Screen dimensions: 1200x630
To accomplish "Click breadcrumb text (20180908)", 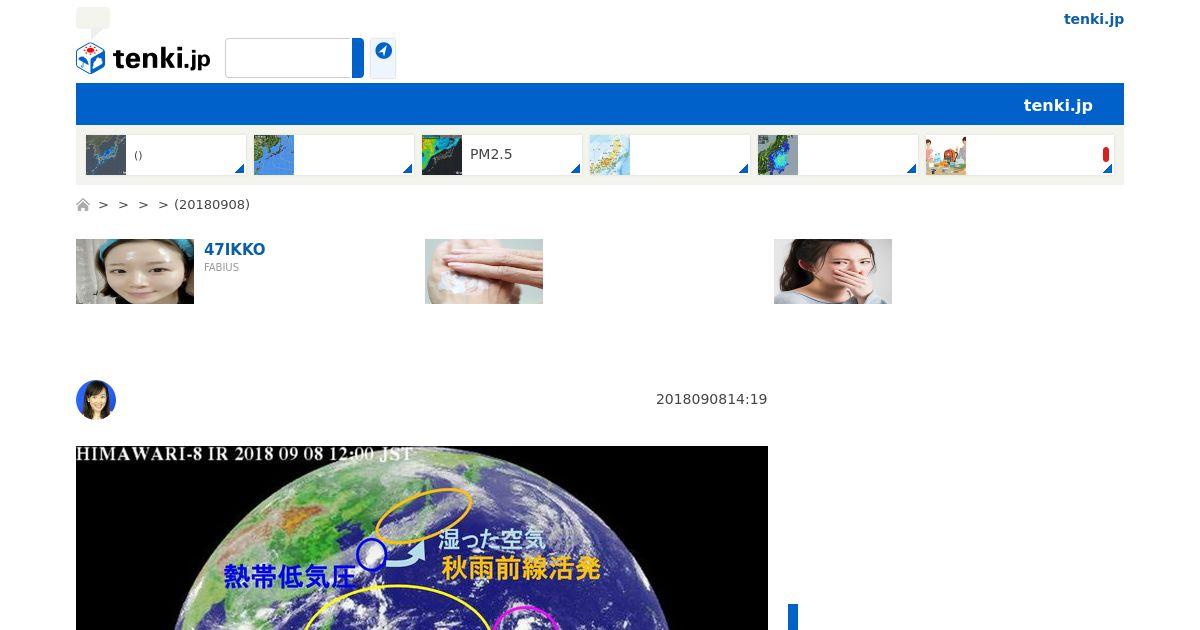I will (212, 205).
